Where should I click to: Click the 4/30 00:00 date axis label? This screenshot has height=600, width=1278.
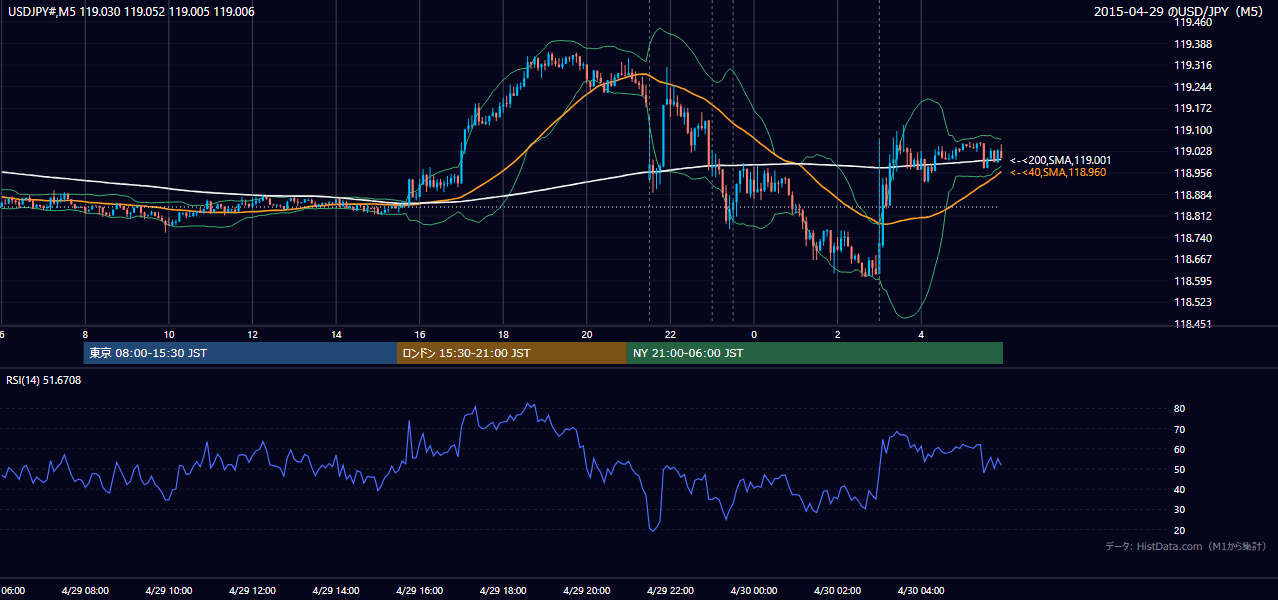pyautogui.click(x=754, y=591)
